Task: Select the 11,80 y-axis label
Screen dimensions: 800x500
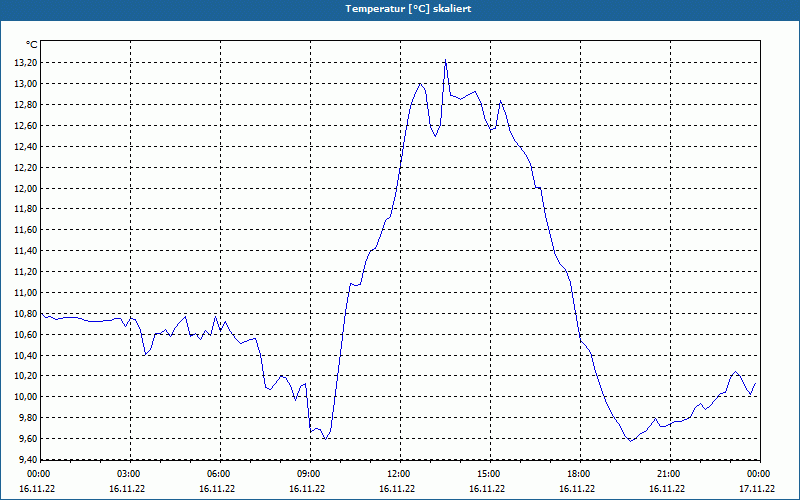Action: click(27, 209)
